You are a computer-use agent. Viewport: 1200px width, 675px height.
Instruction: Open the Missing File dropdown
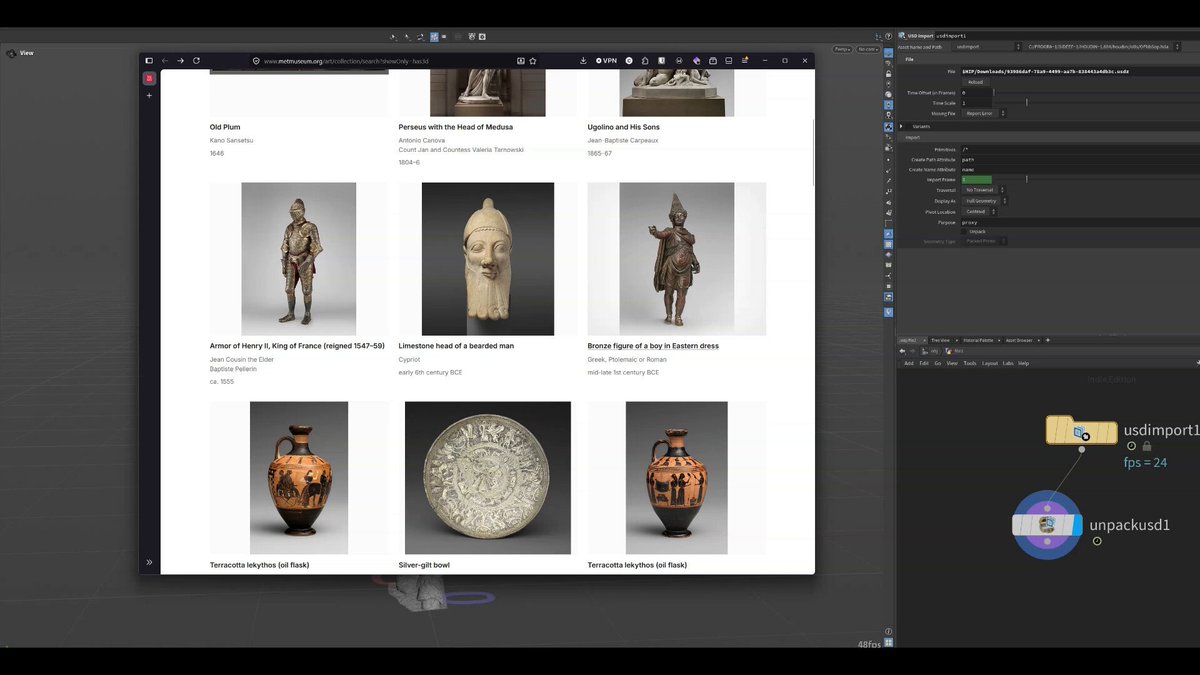[982, 114]
